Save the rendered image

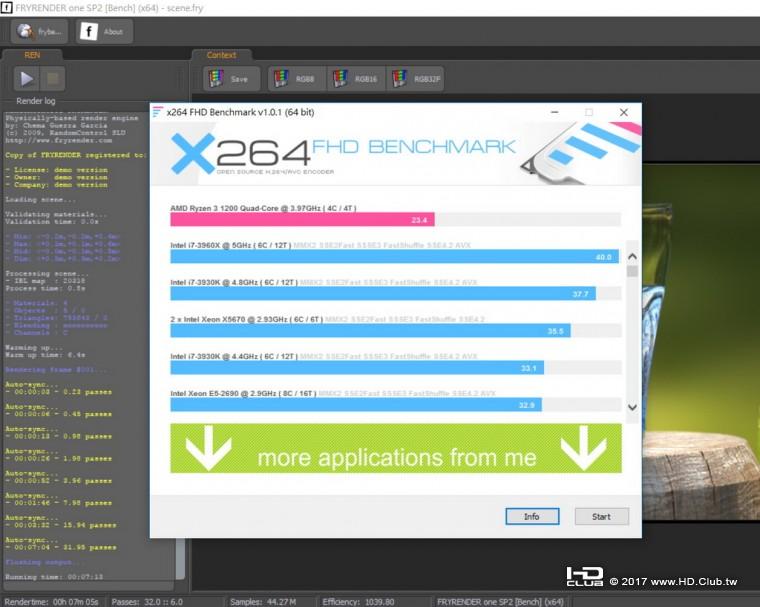click(231, 79)
